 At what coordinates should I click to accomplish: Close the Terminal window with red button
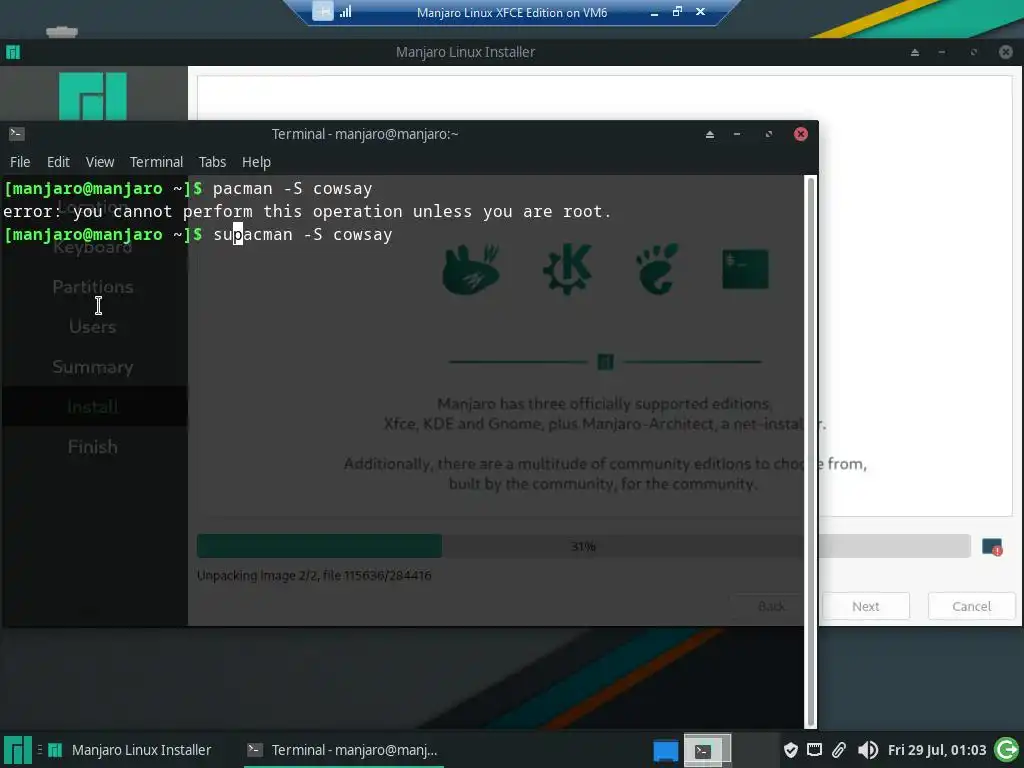click(801, 134)
